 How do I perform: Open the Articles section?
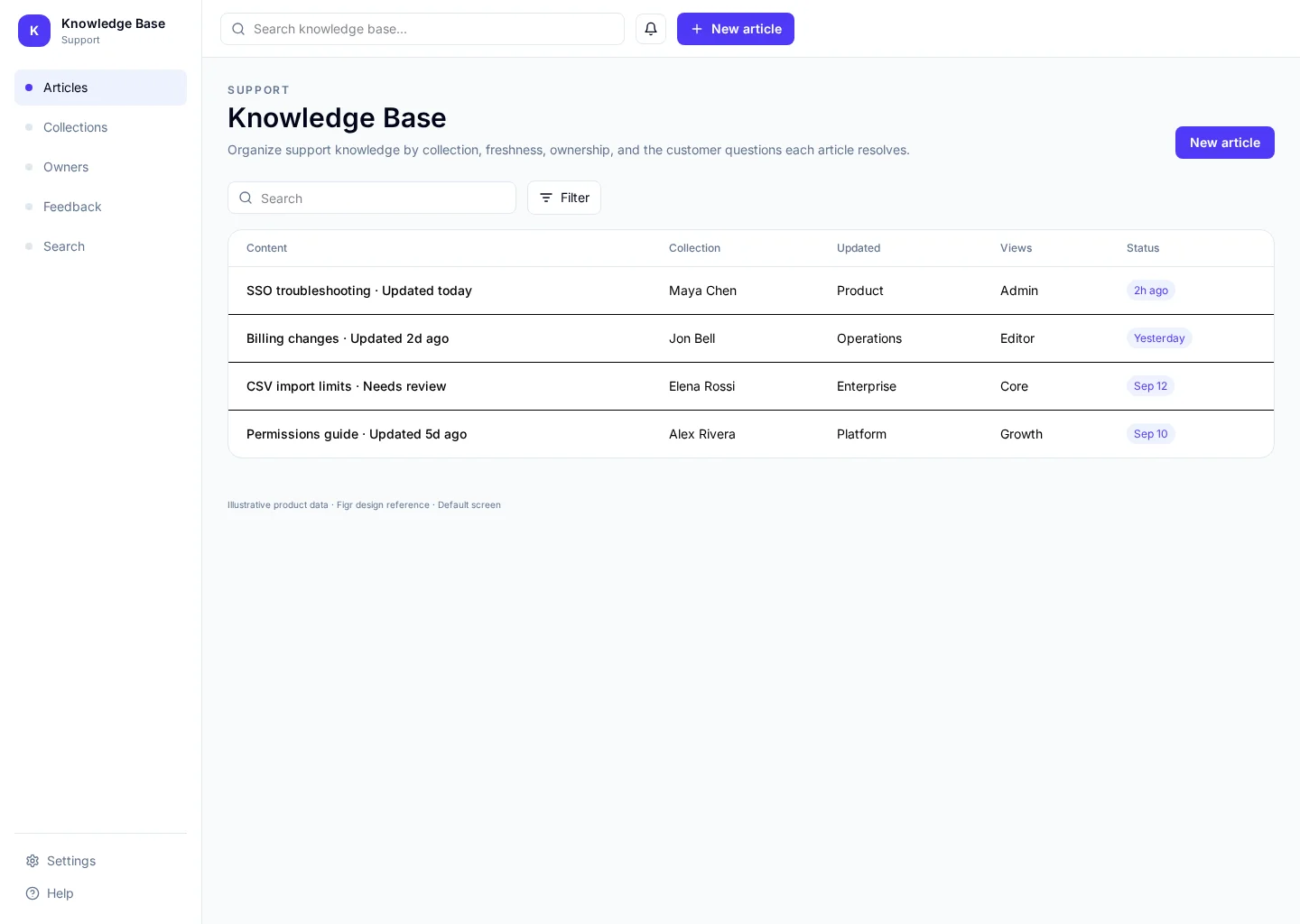pyautogui.click(x=100, y=88)
